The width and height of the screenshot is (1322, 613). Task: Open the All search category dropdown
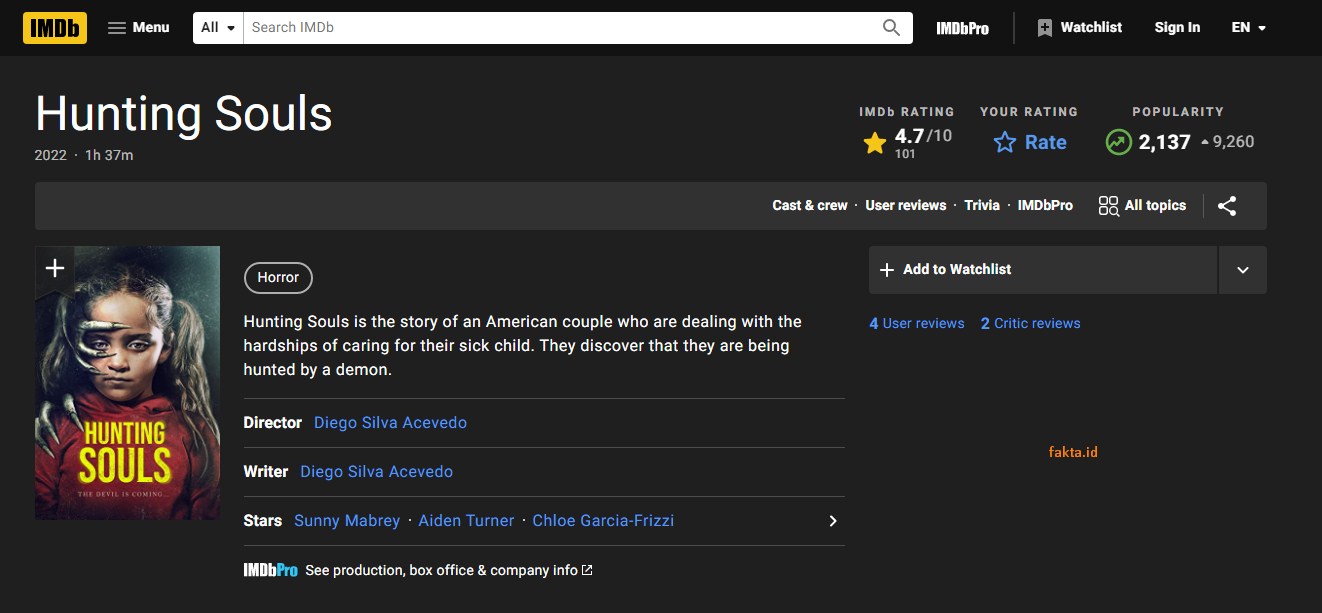click(x=218, y=28)
